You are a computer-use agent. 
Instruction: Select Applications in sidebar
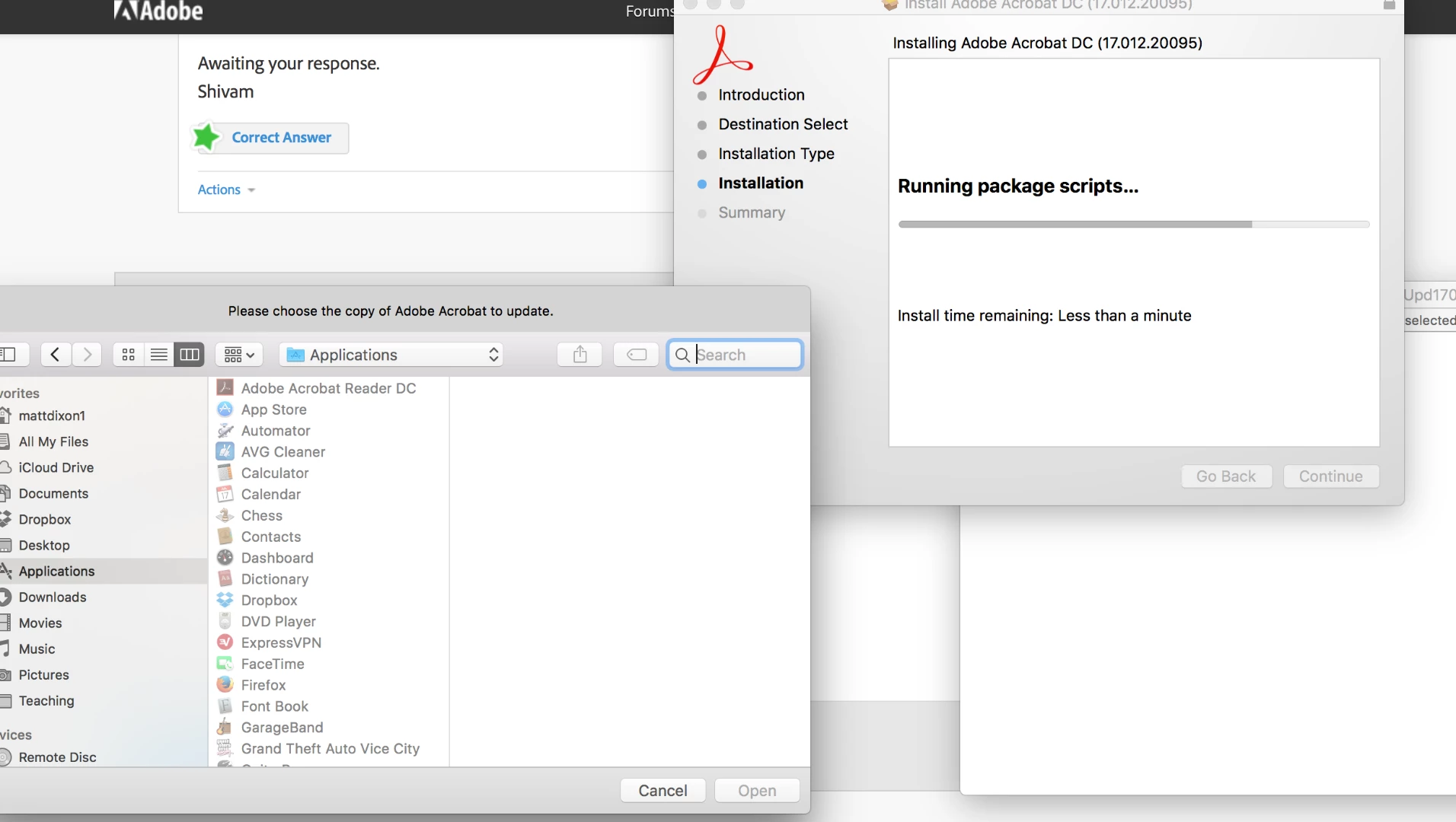(103, 571)
